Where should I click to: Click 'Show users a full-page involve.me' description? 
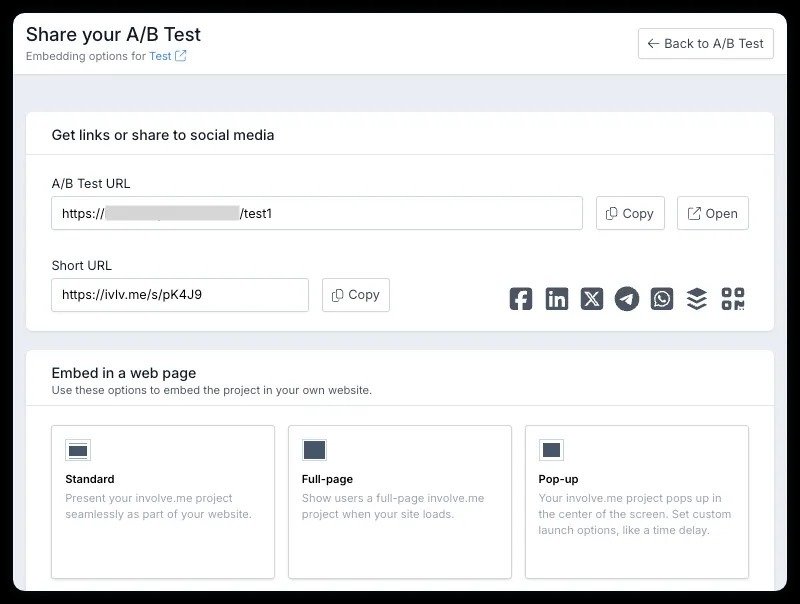pyautogui.click(x=393, y=506)
